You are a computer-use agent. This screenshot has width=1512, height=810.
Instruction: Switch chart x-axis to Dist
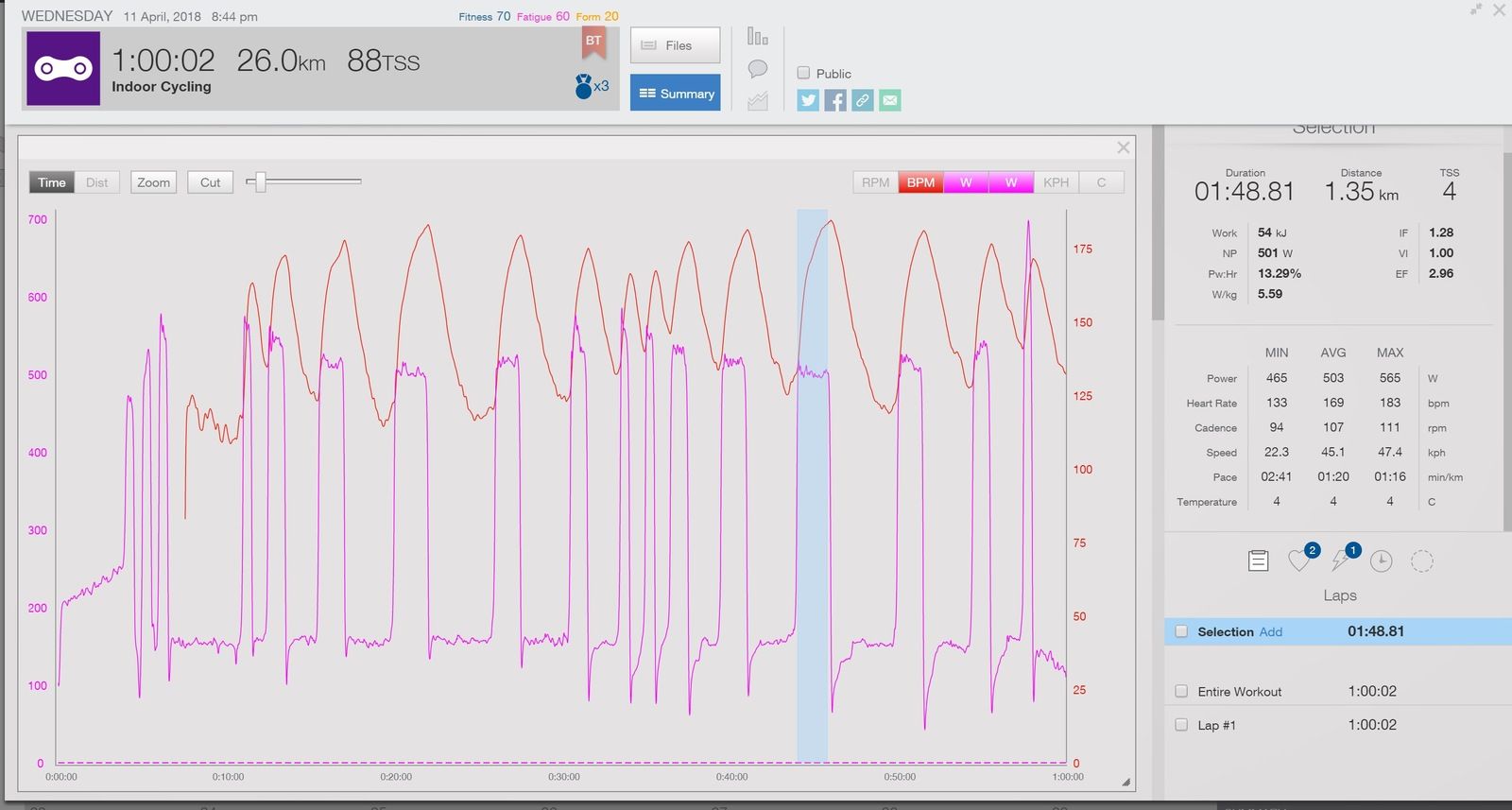click(97, 182)
